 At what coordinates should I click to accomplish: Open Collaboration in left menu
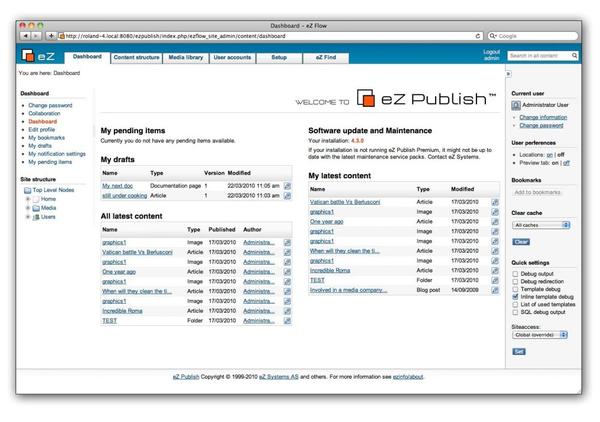click(44, 114)
